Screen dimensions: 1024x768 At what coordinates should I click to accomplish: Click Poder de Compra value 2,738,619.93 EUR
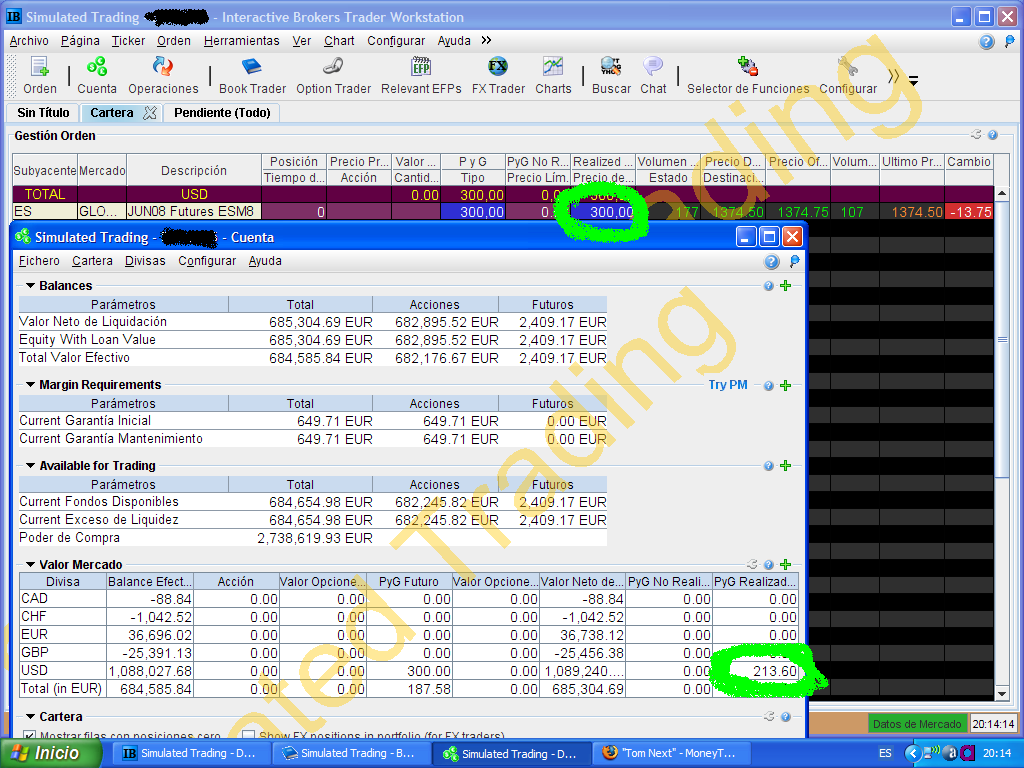click(x=314, y=538)
